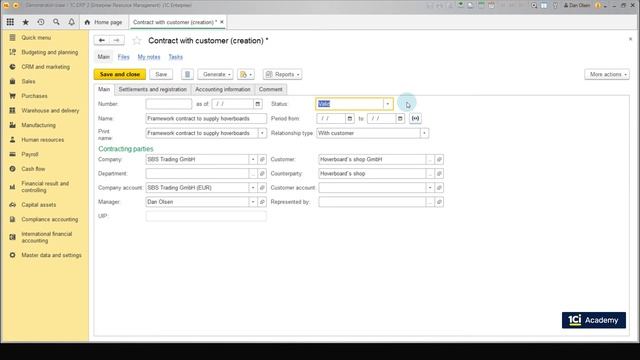The height and width of the screenshot is (360, 640).
Task: Open Favorites star in top toolbar
Action: pos(25,22)
